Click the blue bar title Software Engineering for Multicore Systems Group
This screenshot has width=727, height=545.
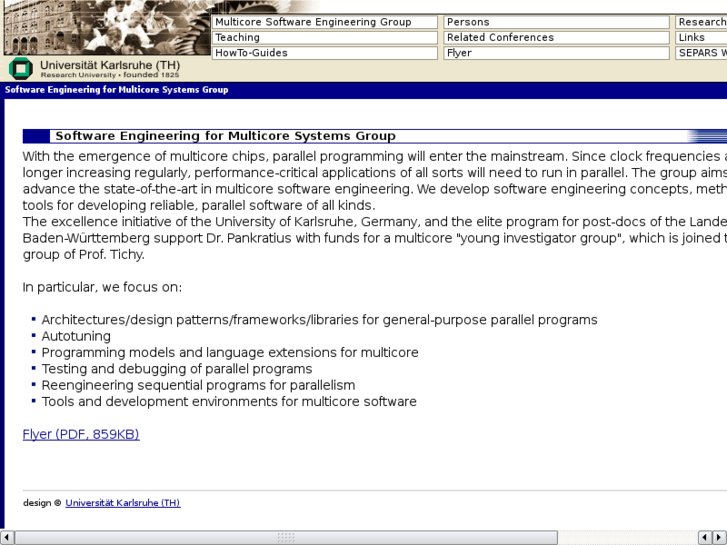pos(116,90)
